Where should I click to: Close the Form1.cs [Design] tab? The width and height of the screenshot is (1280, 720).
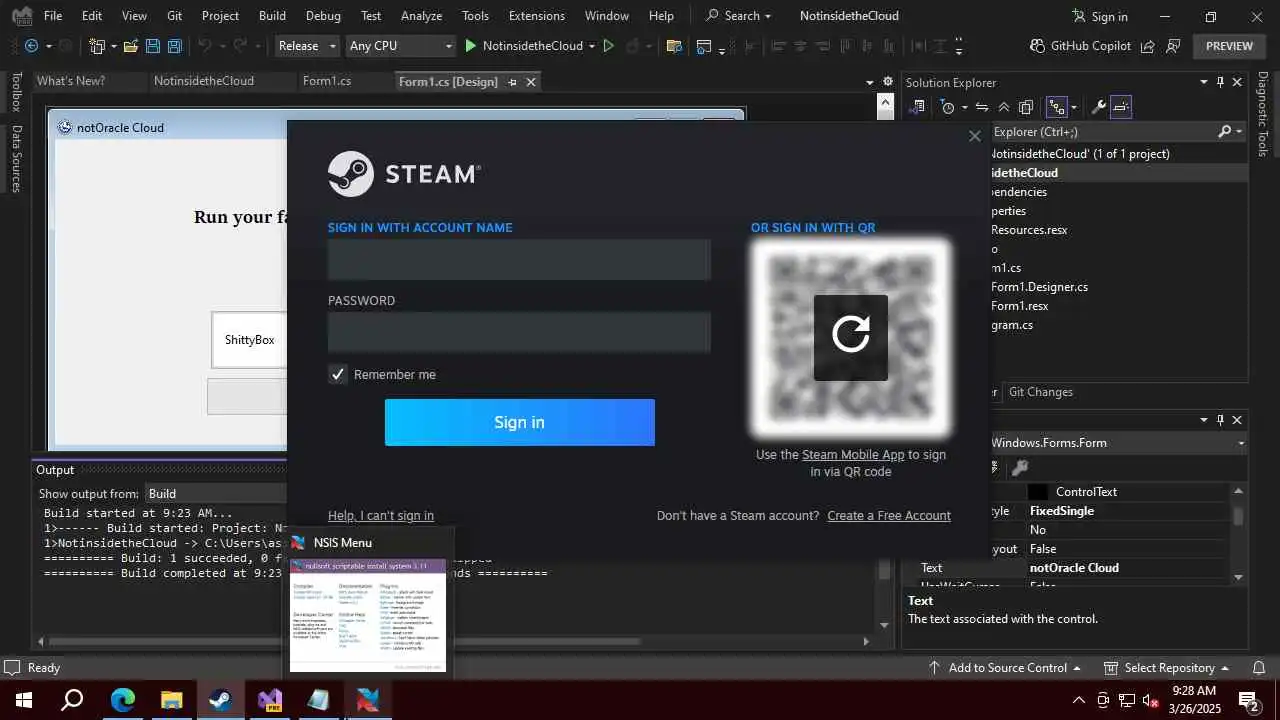point(531,82)
